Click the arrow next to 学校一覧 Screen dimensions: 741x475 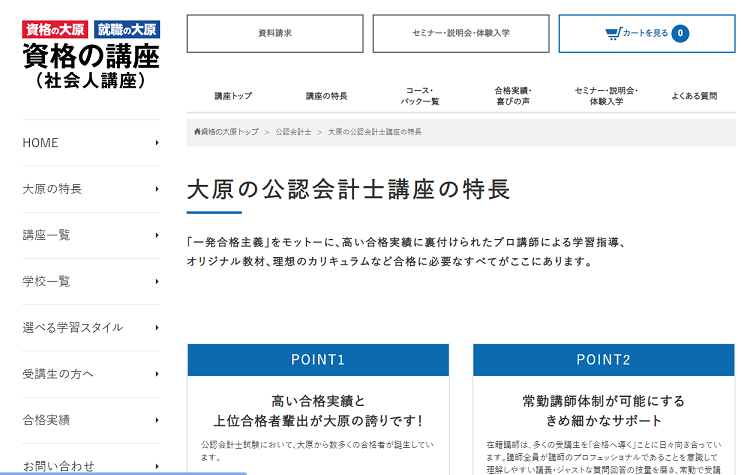pyautogui.click(x=157, y=282)
